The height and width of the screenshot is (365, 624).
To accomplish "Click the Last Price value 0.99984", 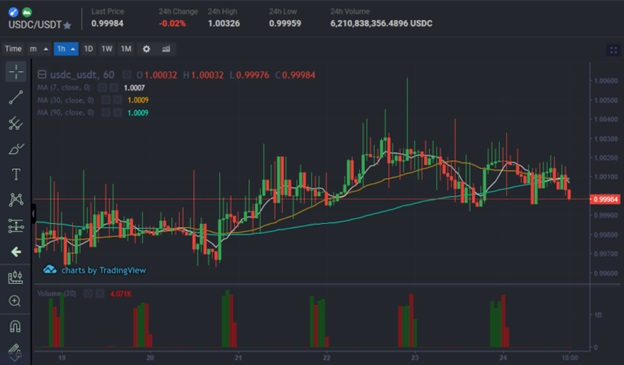I will [x=107, y=23].
